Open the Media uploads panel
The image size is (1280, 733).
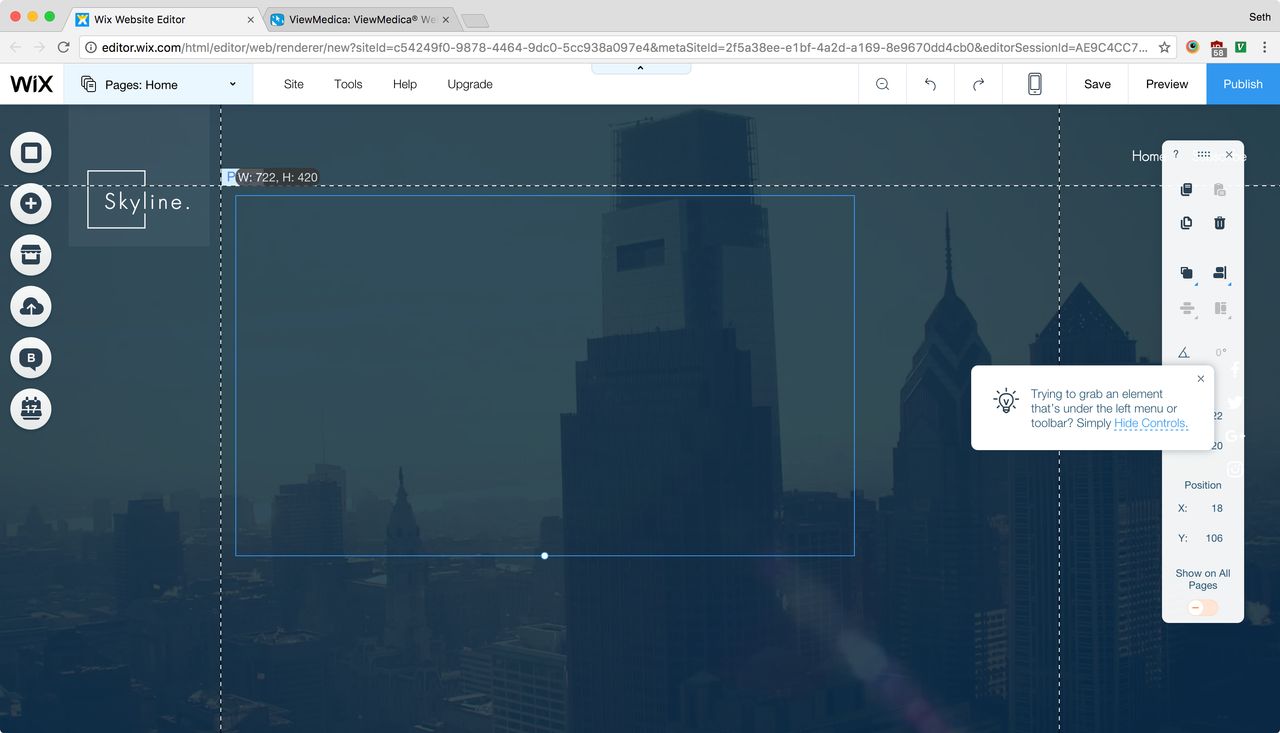click(31, 307)
